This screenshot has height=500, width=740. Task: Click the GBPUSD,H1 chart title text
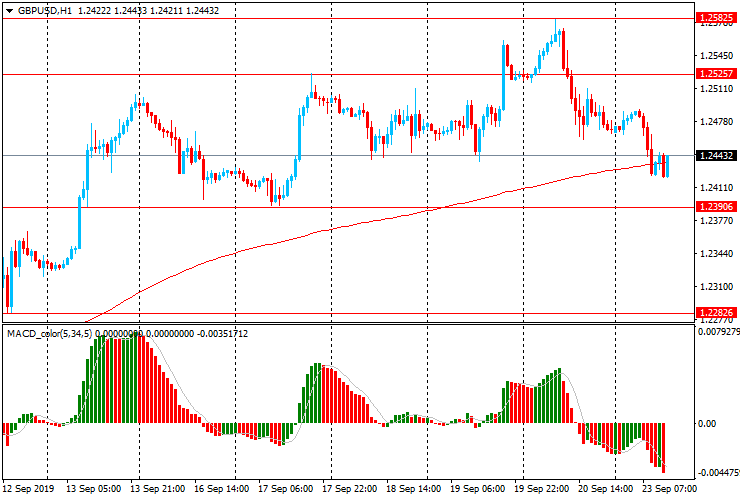pyautogui.click(x=45, y=10)
